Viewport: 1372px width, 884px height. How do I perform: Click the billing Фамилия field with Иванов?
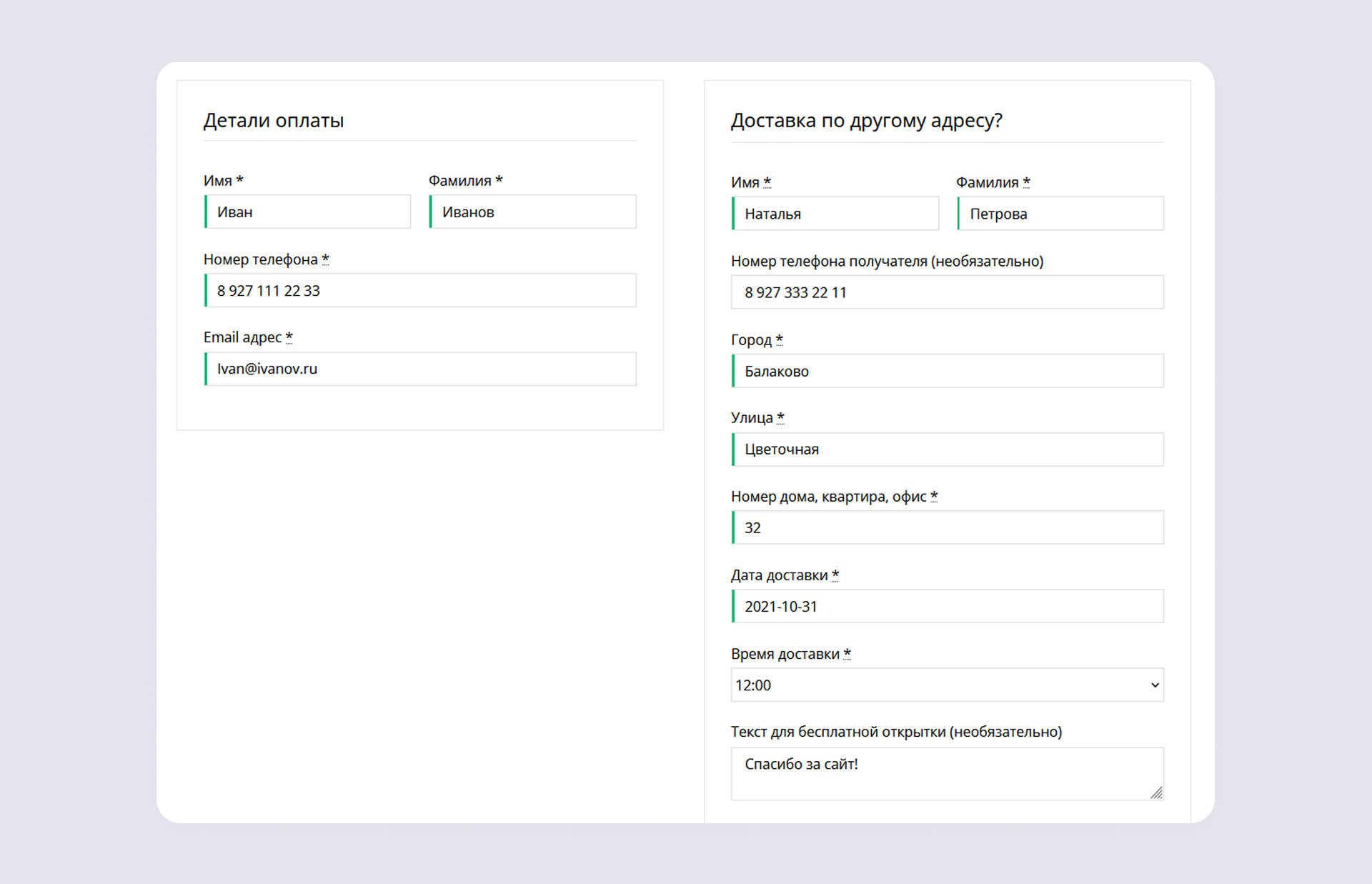pos(533,212)
